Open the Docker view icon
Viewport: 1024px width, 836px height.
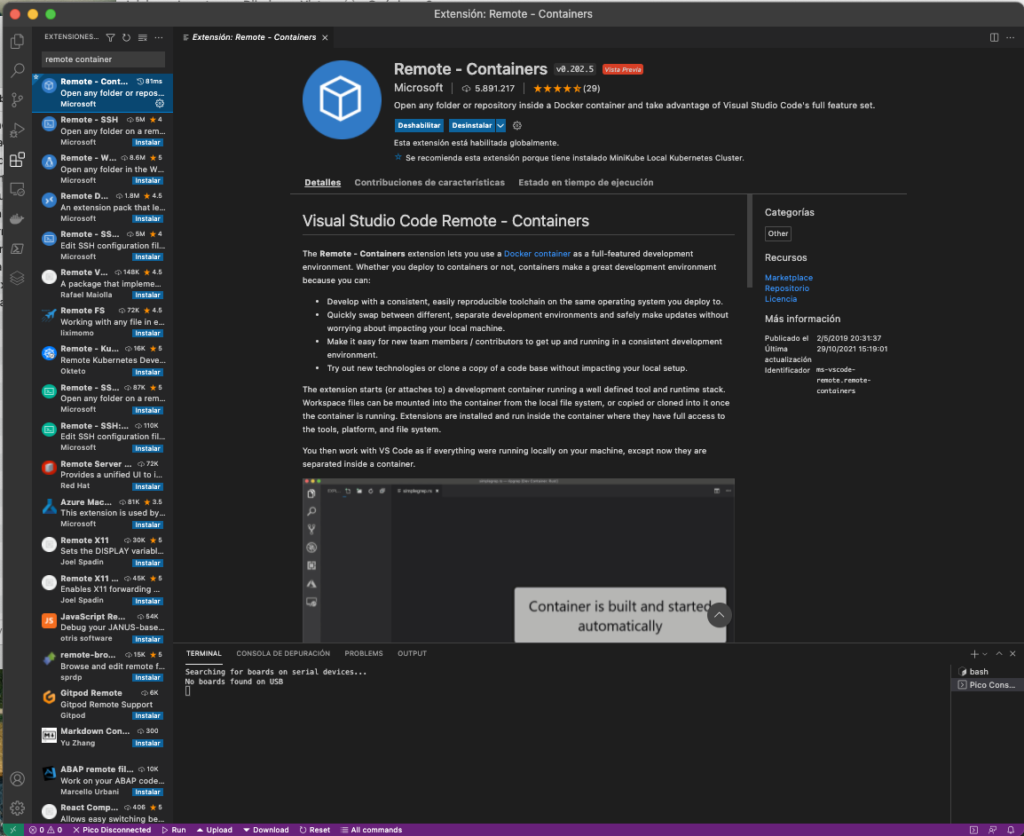[x=16, y=220]
